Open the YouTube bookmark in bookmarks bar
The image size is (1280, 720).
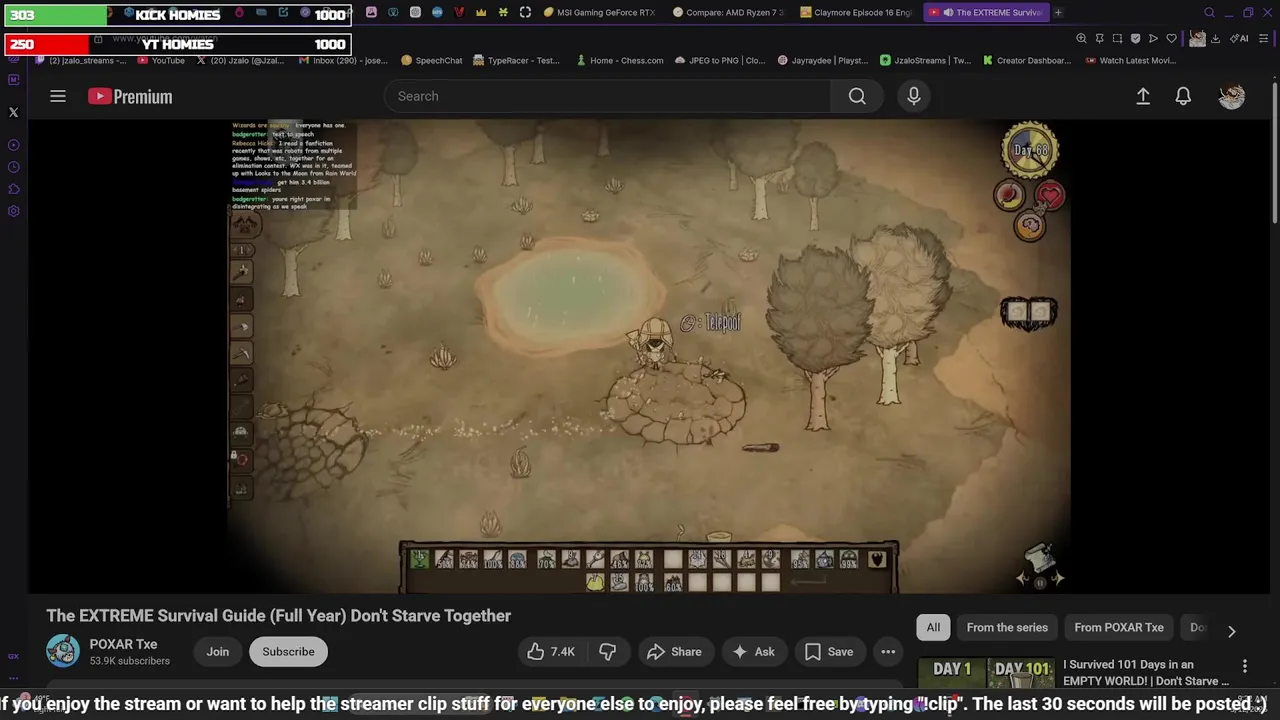click(160, 60)
